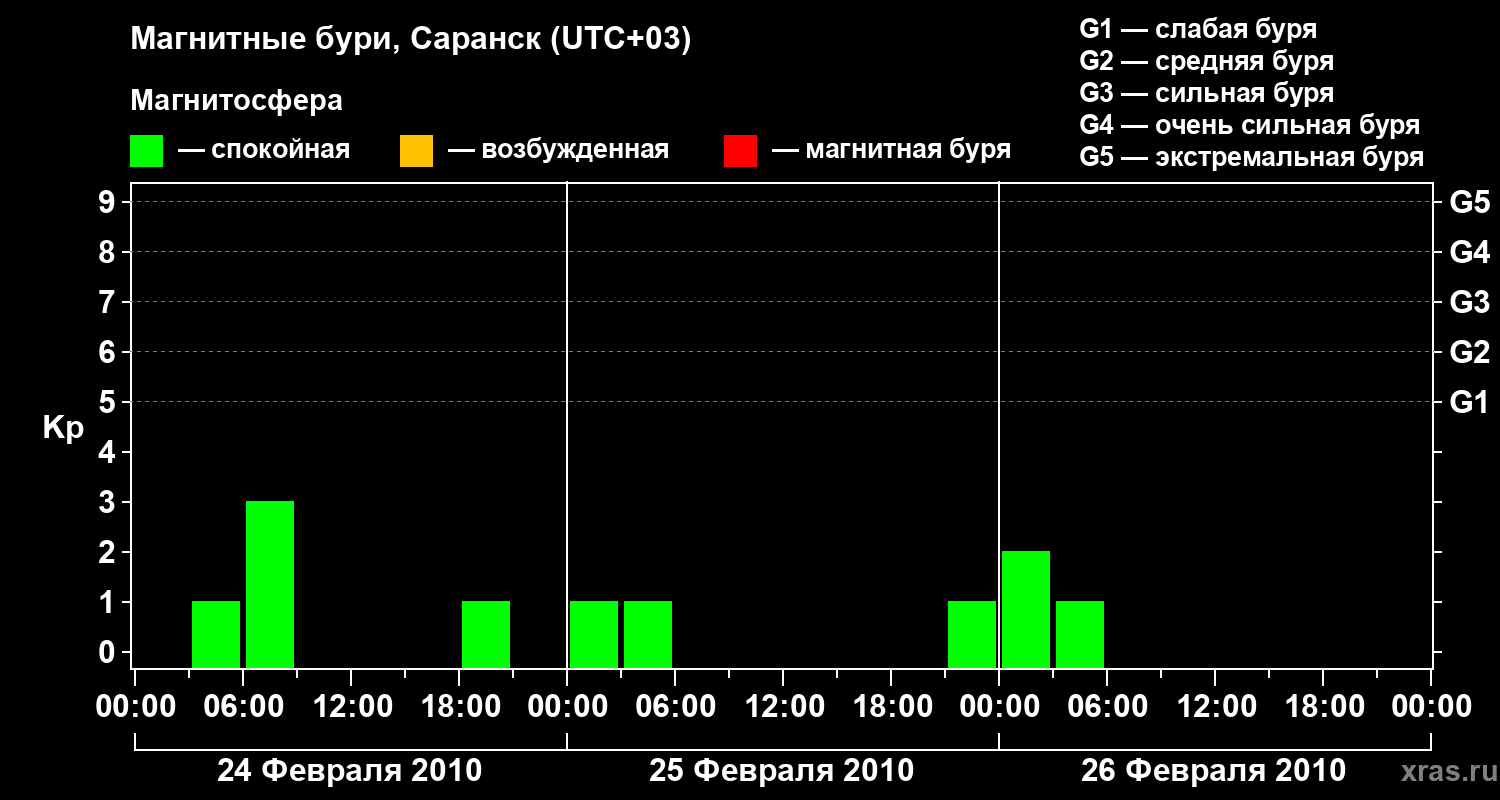Screen dimensions: 1500x800
Task: Click the '26 Февраля 2010' date label
Action: (x=1214, y=771)
